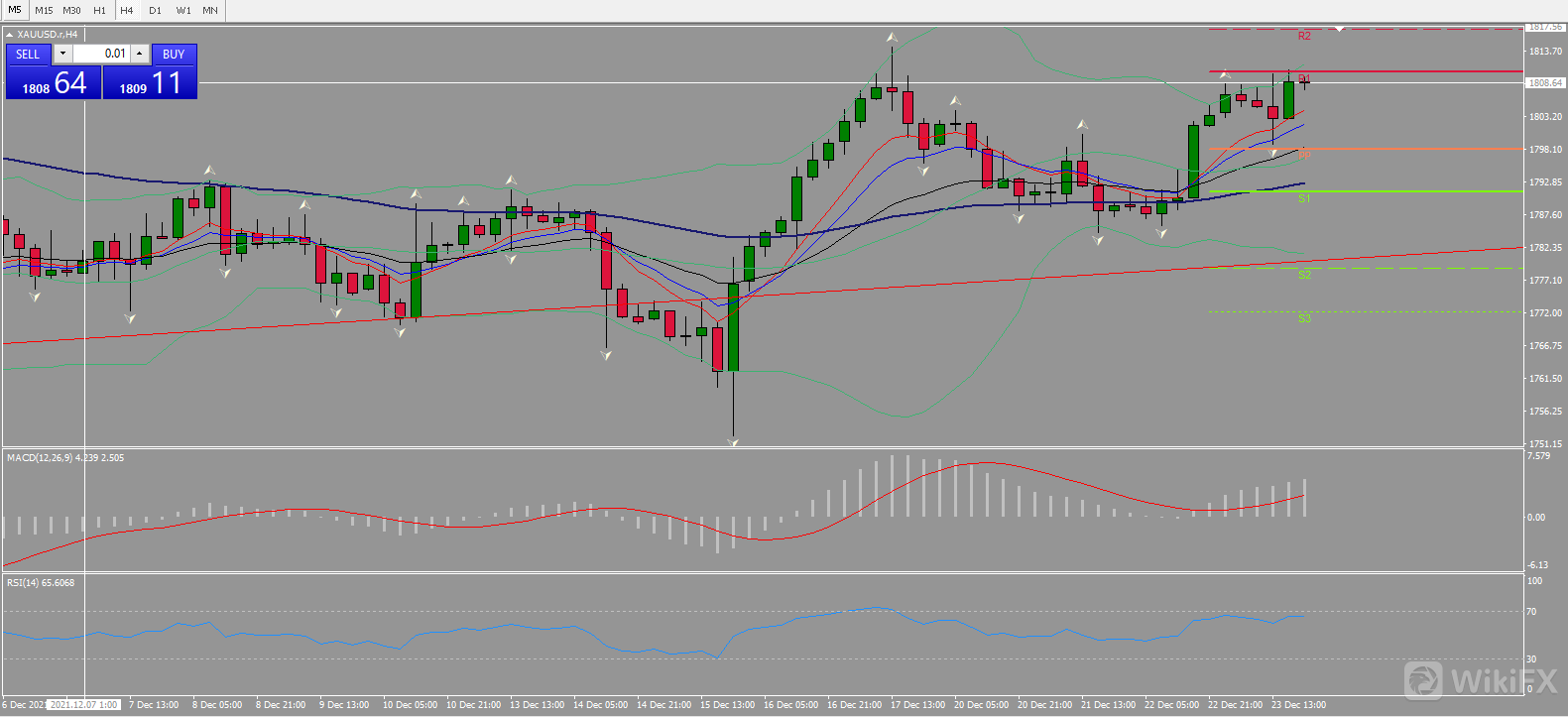The image size is (1568, 717).
Task: Collapse One Click Trading panel triangle beside XAUUSD.r
Action: click(x=9, y=35)
